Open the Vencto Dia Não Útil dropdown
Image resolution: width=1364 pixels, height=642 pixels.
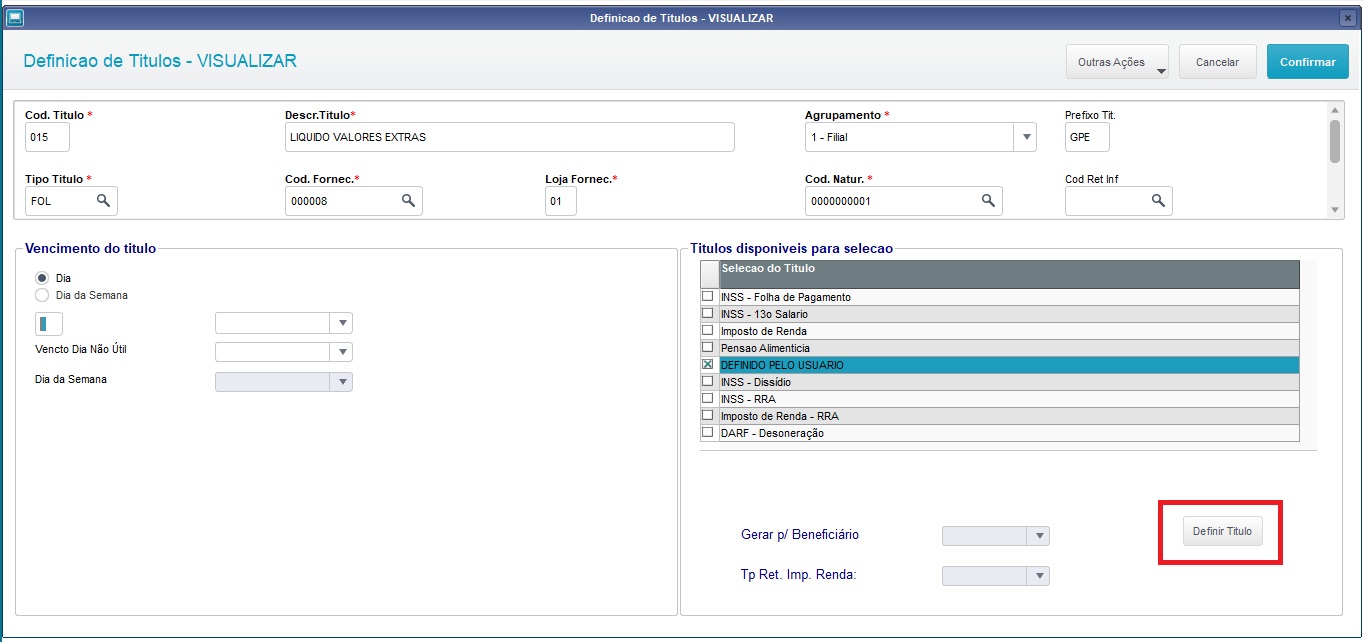[x=342, y=352]
